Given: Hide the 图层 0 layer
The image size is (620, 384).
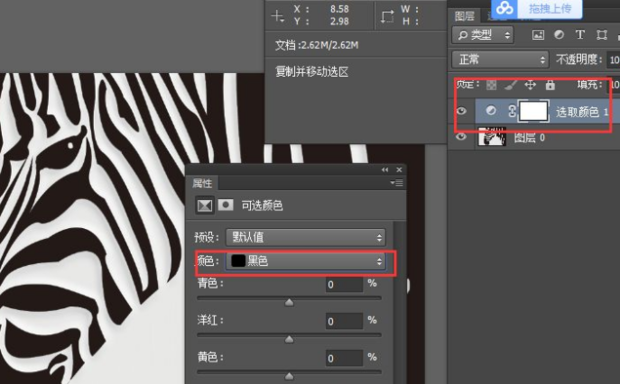Looking at the screenshot, I should tap(461, 137).
